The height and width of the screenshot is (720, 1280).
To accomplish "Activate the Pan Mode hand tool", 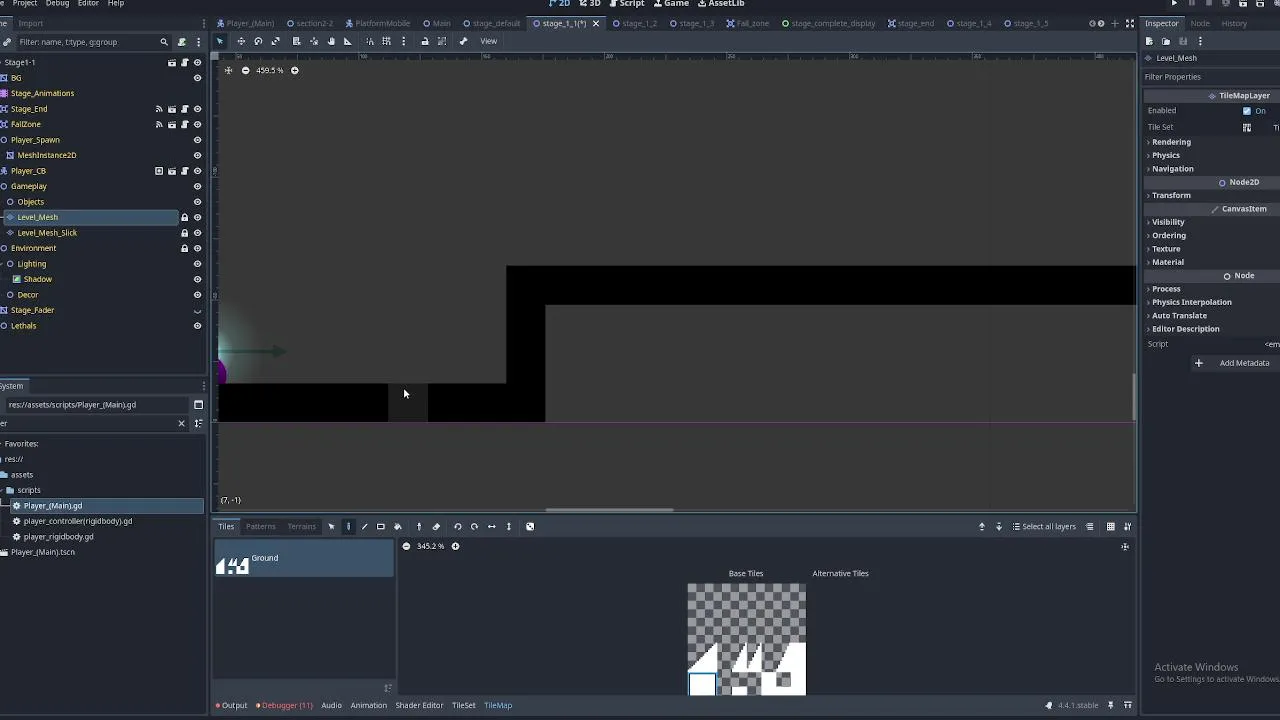I will pyautogui.click(x=331, y=41).
